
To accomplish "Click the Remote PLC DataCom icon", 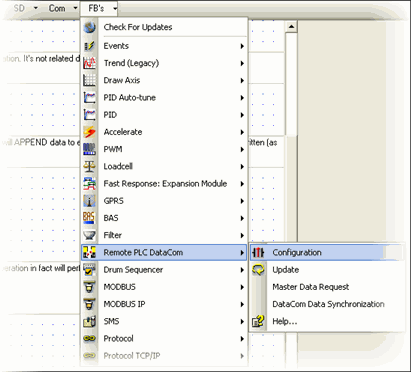I will [x=89, y=252].
